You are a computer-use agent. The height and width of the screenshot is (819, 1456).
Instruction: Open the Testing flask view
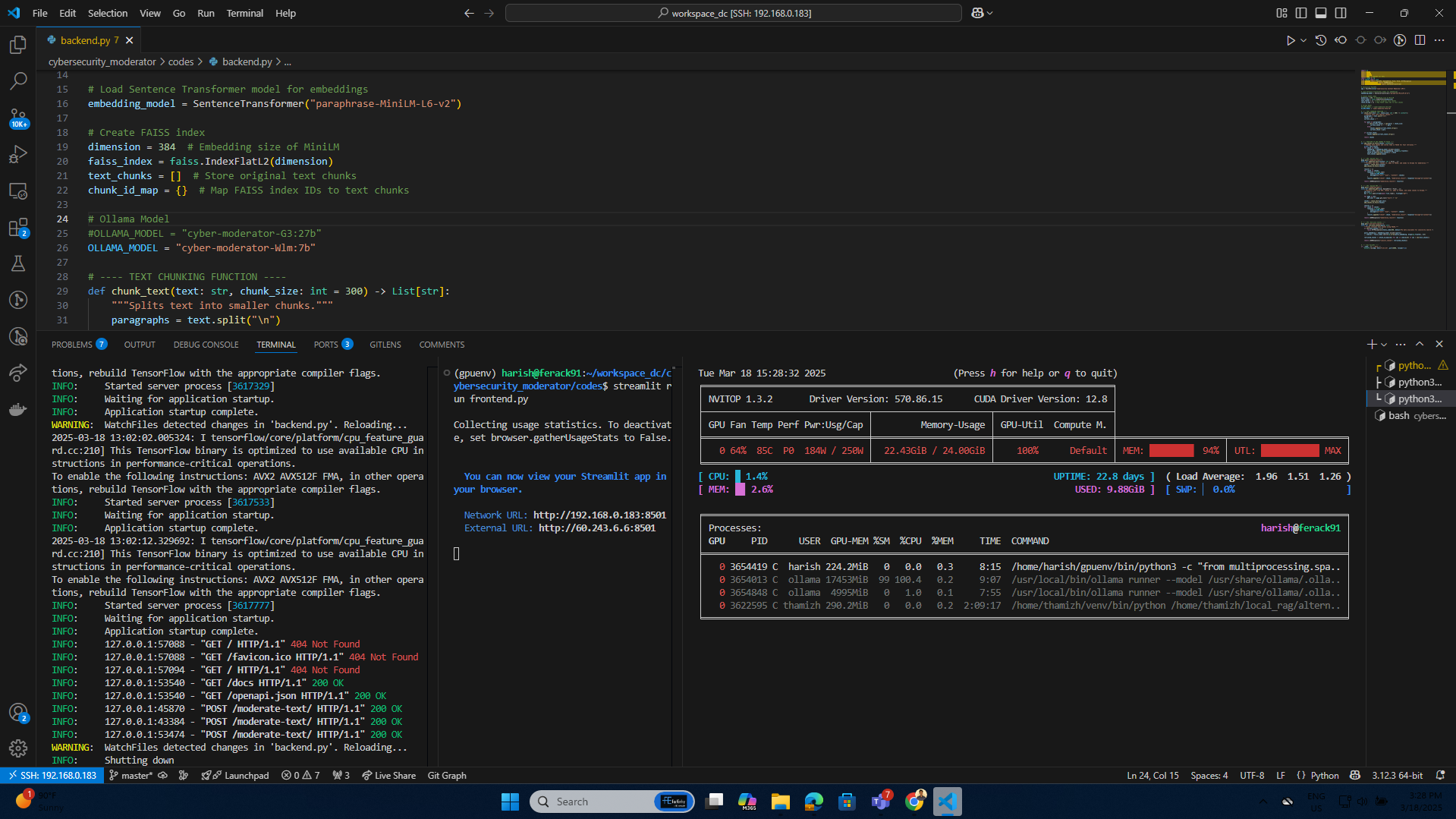[x=18, y=263]
